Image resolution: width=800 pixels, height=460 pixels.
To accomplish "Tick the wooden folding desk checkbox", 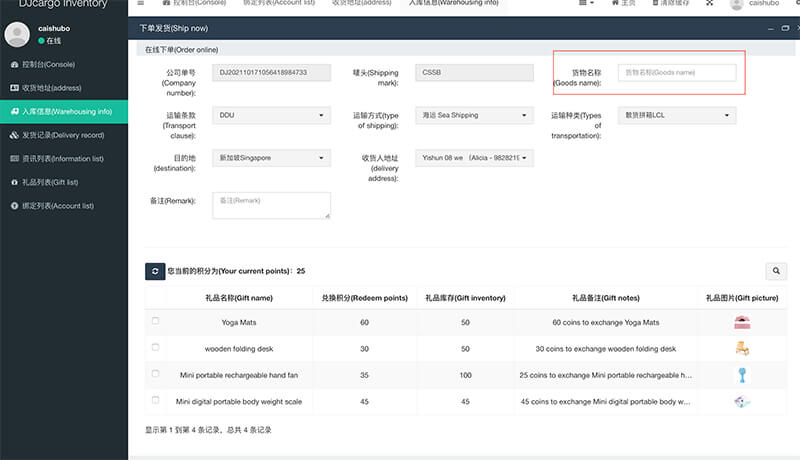I will (x=155, y=347).
